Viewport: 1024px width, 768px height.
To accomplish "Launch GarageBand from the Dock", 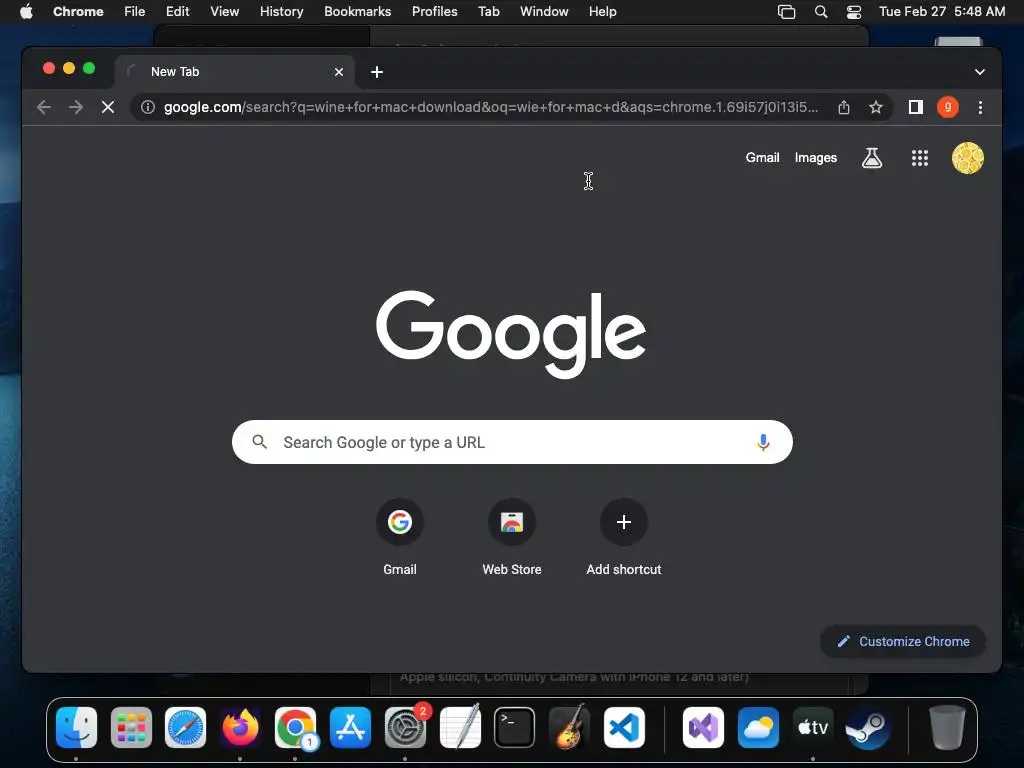I will [x=569, y=727].
